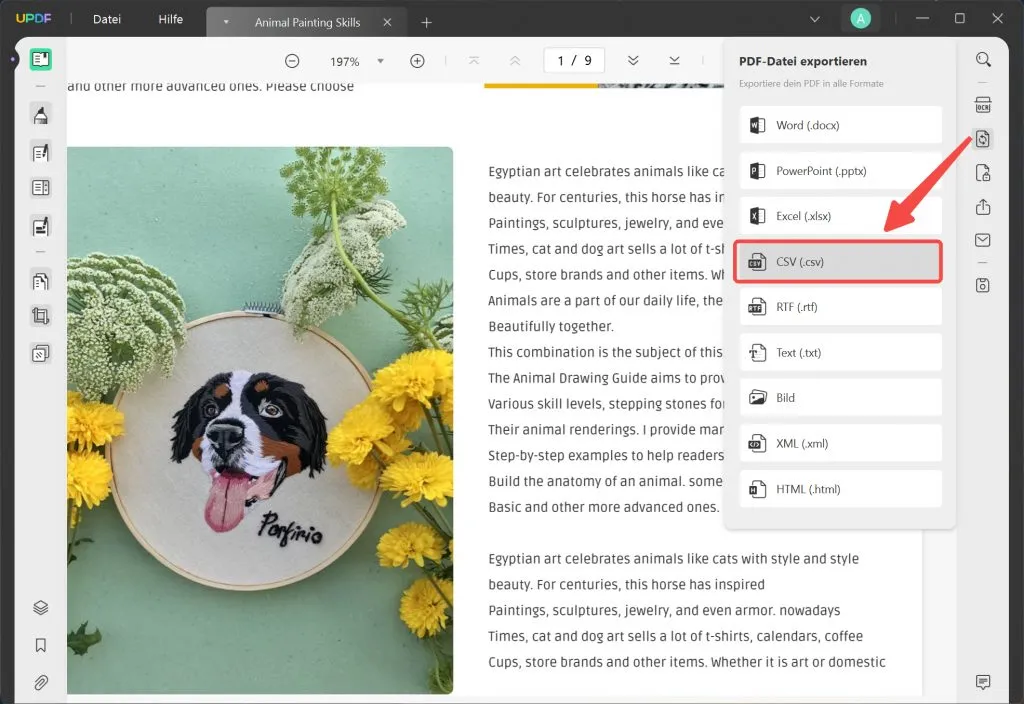Expand the double-chevron page navigation control
The width and height of the screenshot is (1024, 704).
click(x=633, y=60)
